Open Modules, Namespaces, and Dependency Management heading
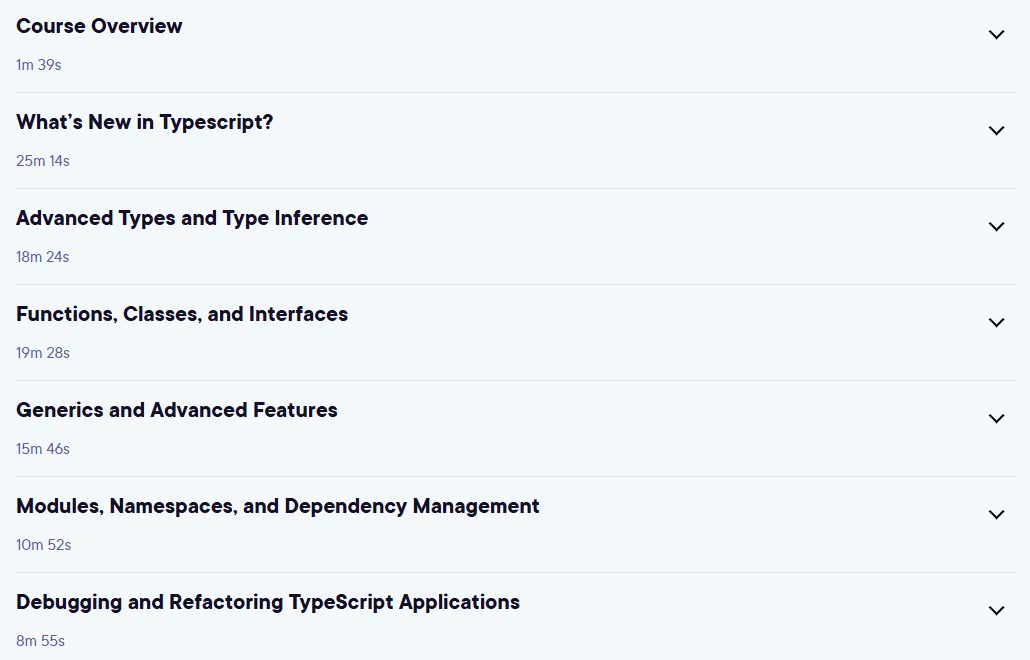The height and width of the screenshot is (660, 1030). 278,506
